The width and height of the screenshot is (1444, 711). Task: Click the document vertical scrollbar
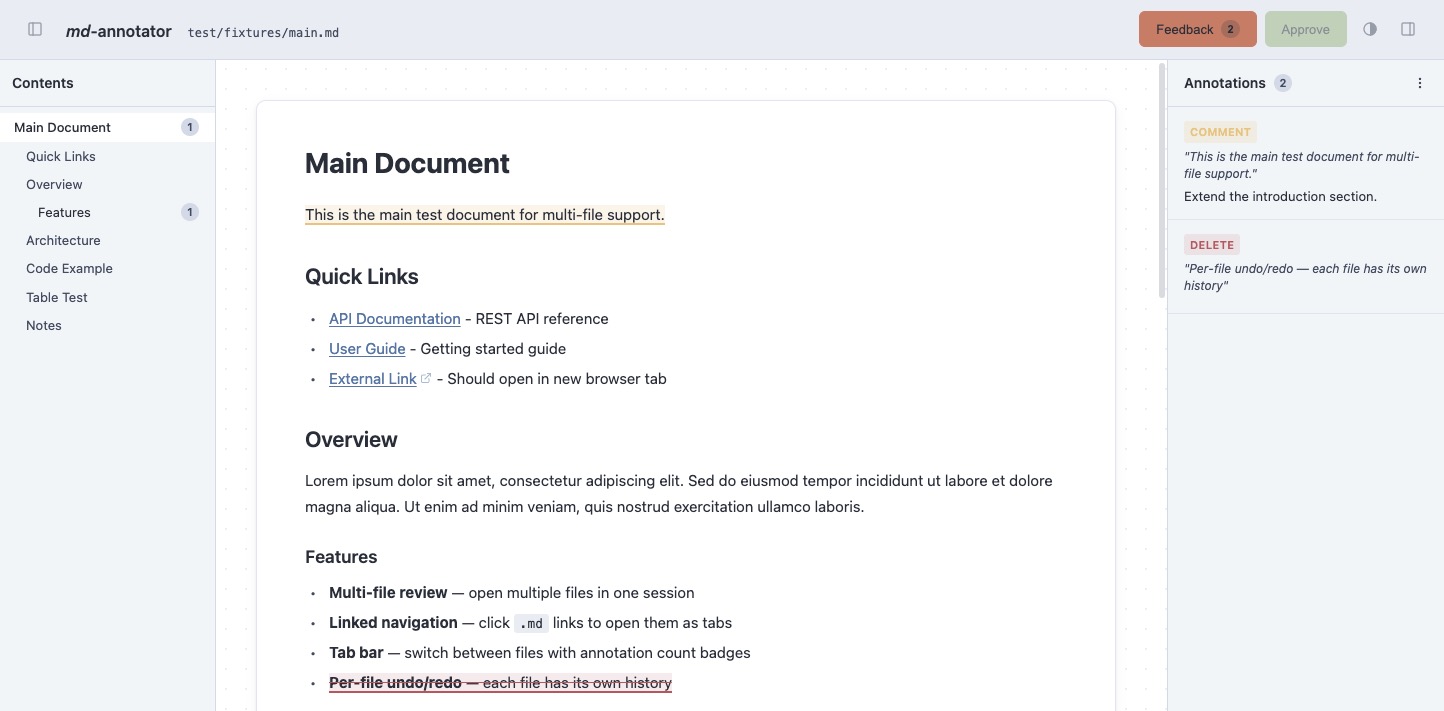(x=1161, y=180)
